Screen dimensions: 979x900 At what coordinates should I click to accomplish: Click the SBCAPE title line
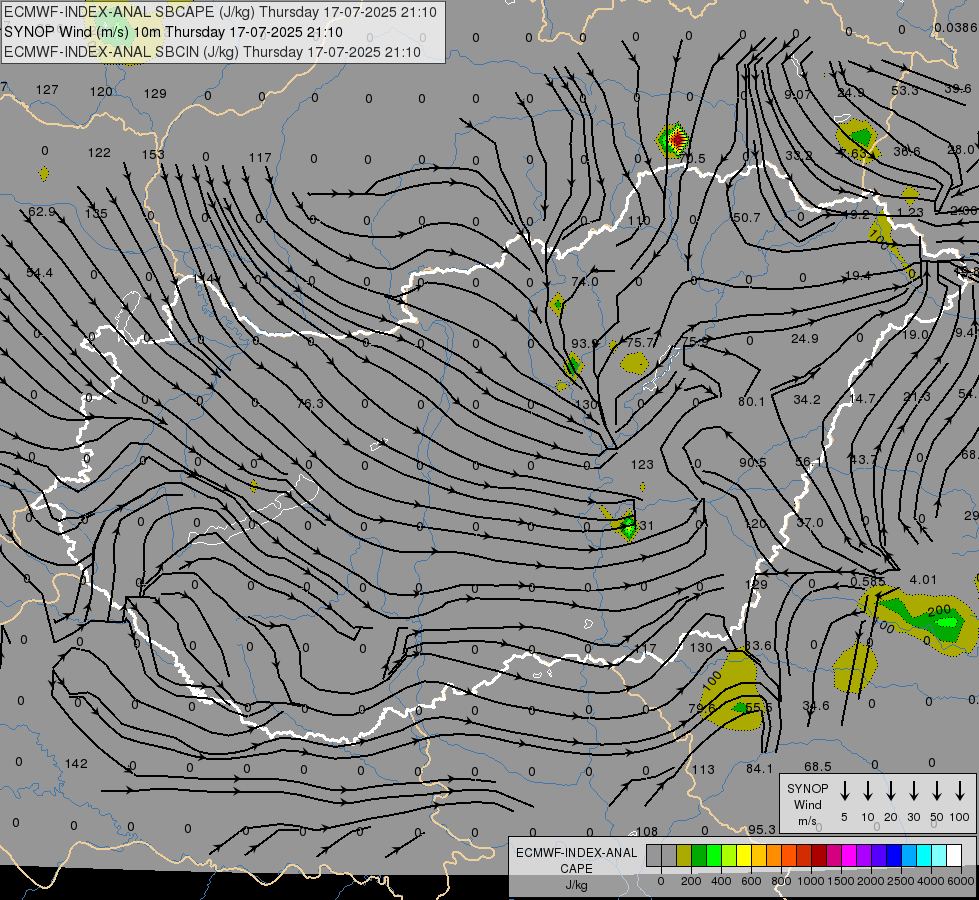[x=220, y=12]
